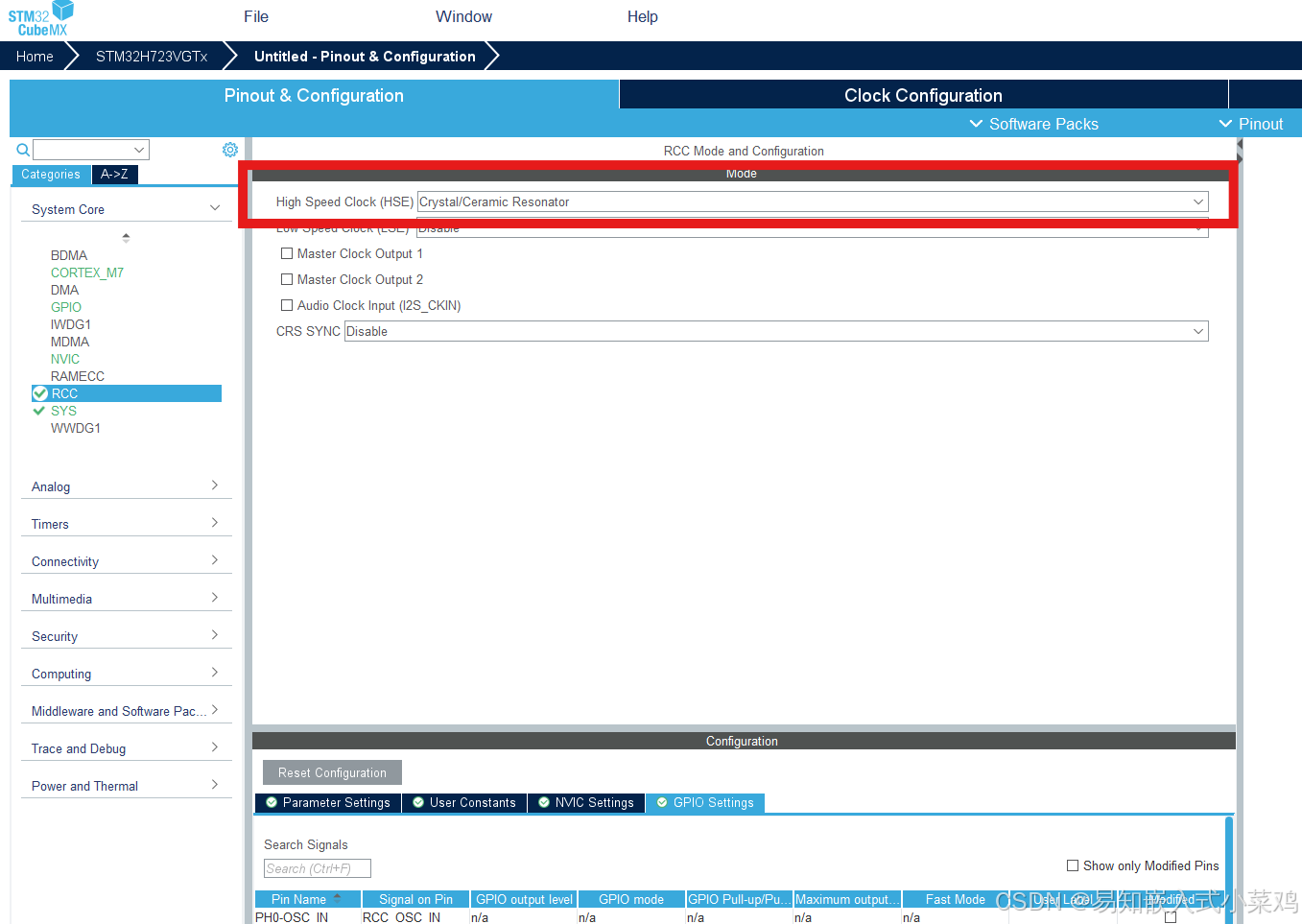
Task: Open the Parameter Settings tab
Action: tap(328, 802)
